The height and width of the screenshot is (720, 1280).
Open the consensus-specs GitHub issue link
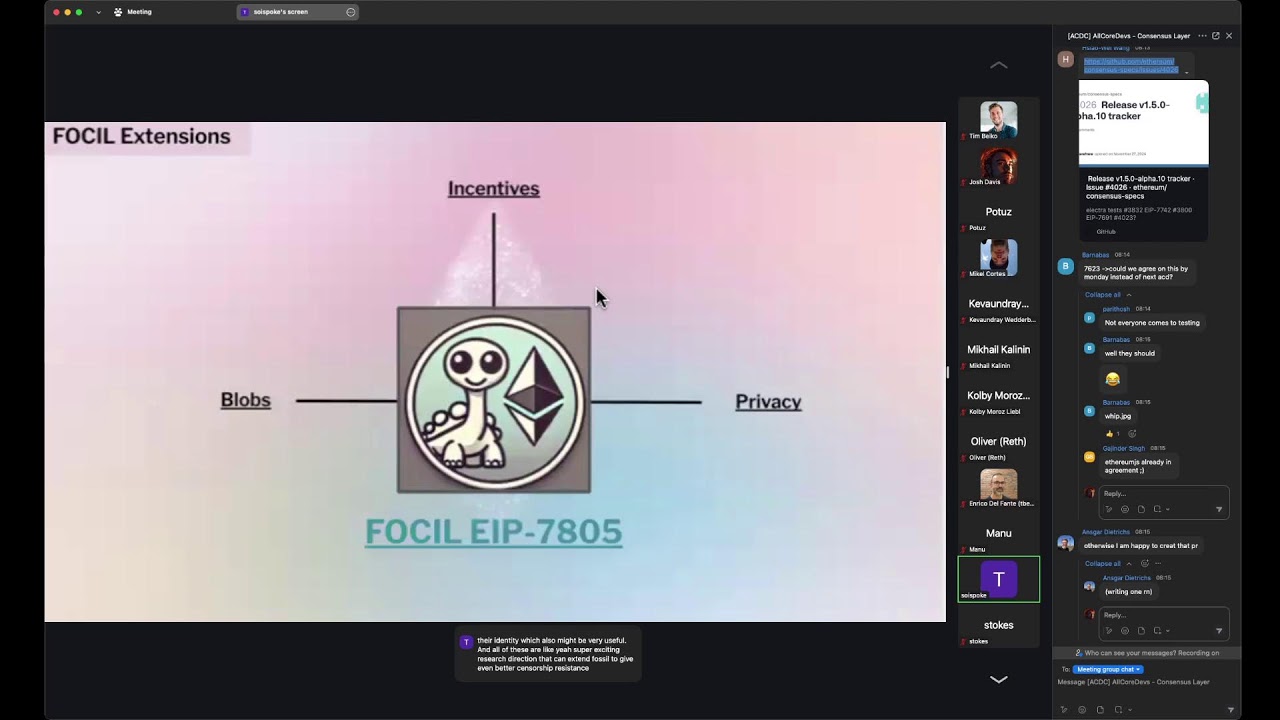tap(1131, 65)
